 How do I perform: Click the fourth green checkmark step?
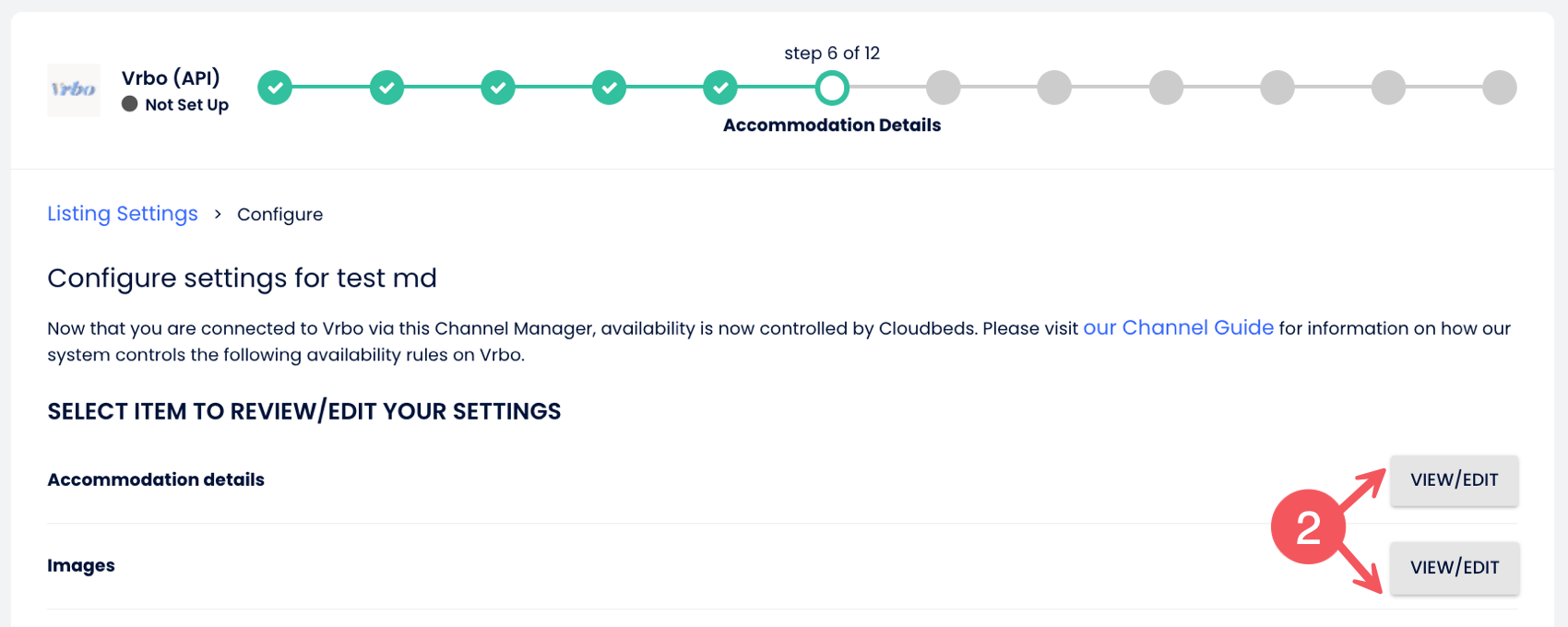pyautogui.click(x=609, y=88)
